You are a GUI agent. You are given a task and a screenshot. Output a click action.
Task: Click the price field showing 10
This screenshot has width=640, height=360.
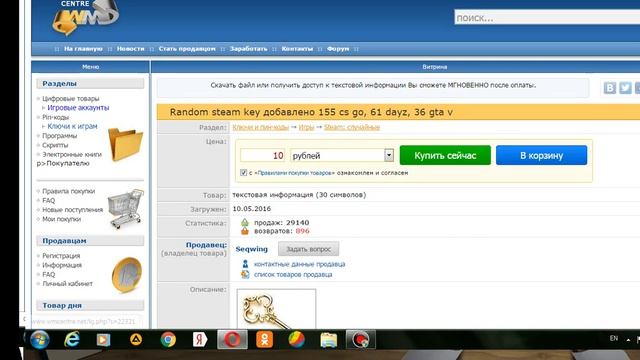[262, 155]
